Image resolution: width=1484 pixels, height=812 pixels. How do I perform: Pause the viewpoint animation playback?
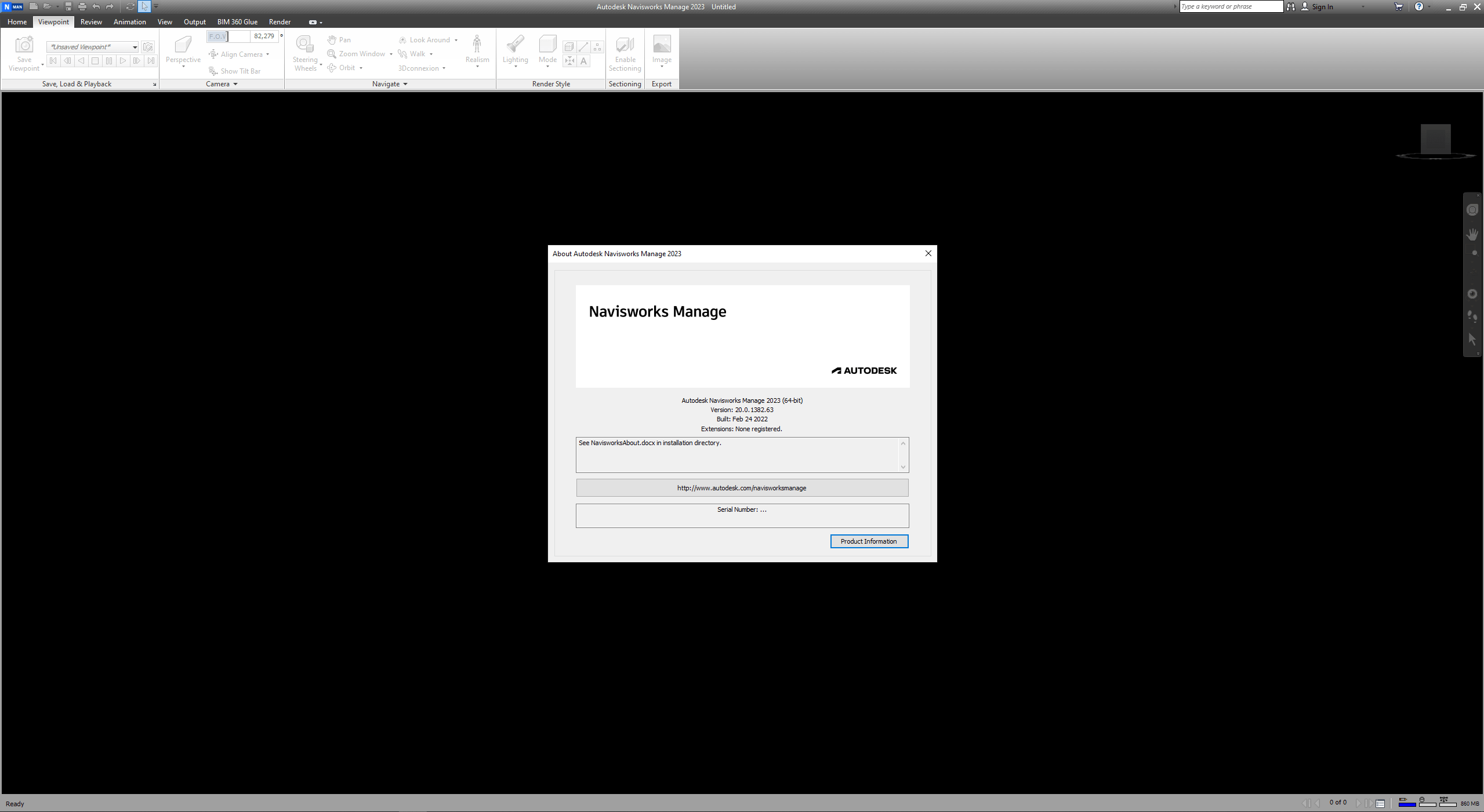(109, 60)
